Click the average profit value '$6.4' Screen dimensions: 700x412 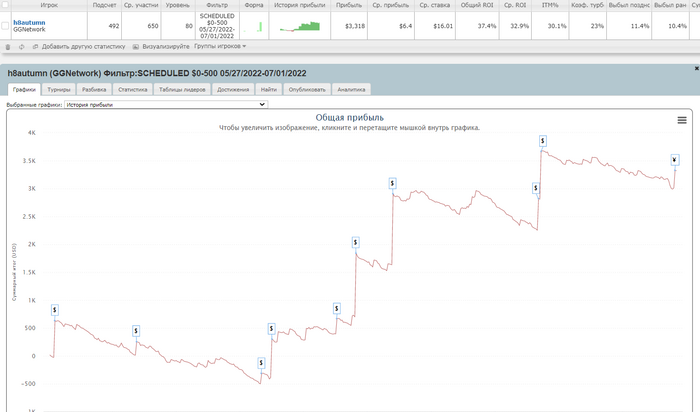coord(405,26)
